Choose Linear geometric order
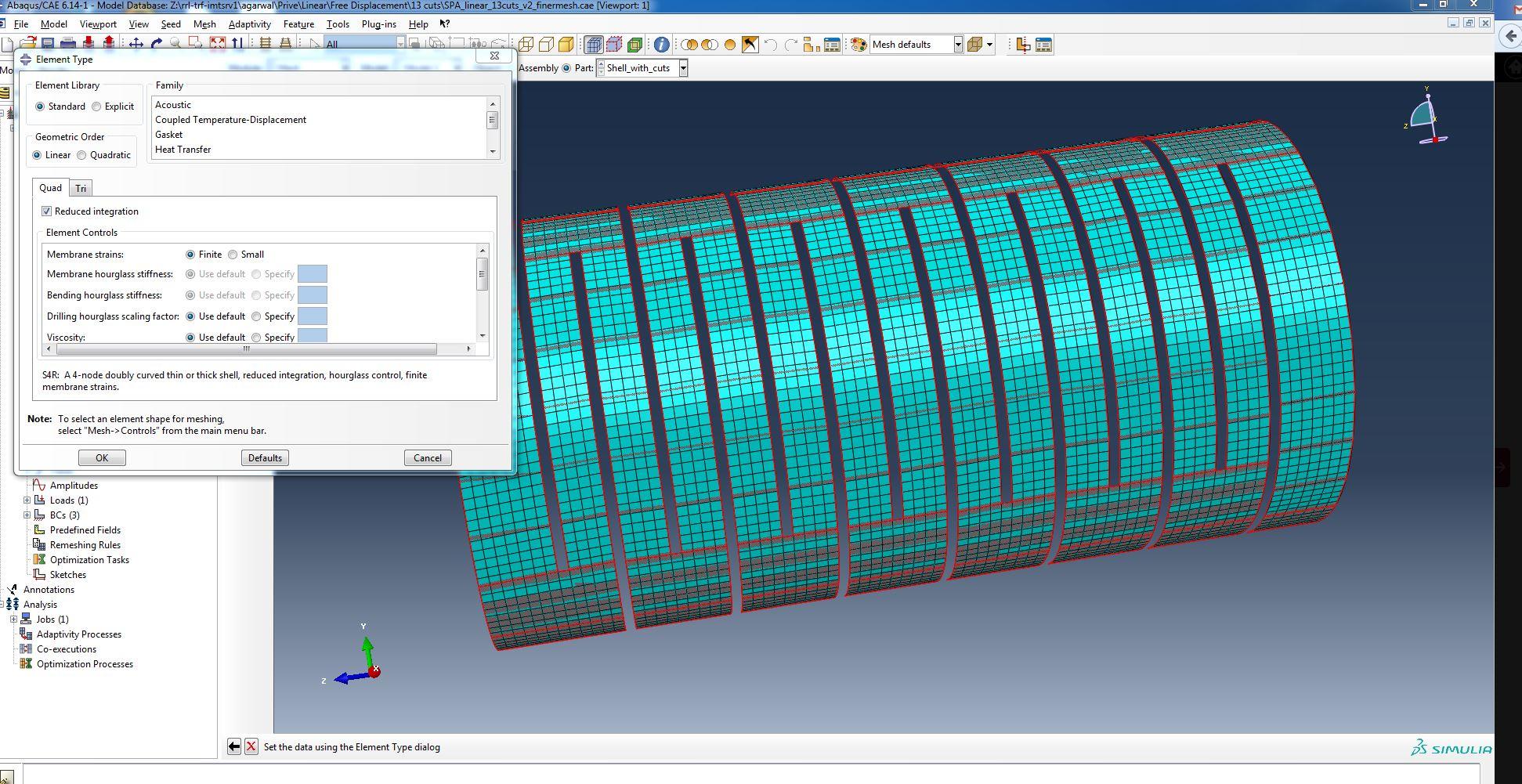This screenshot has height=784, width=1522. click(x=37, y=155)
